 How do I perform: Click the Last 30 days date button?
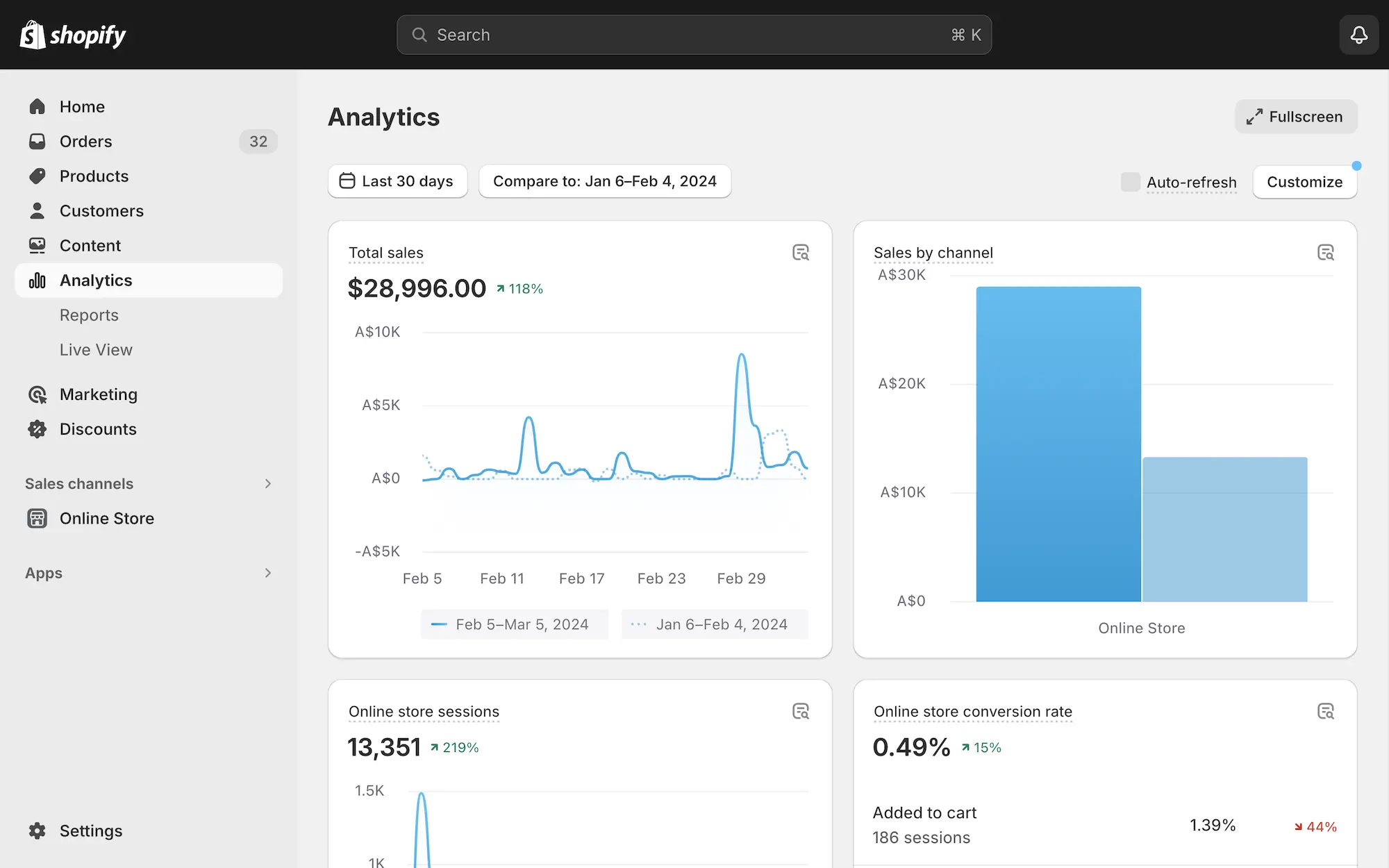click(397, 181)
